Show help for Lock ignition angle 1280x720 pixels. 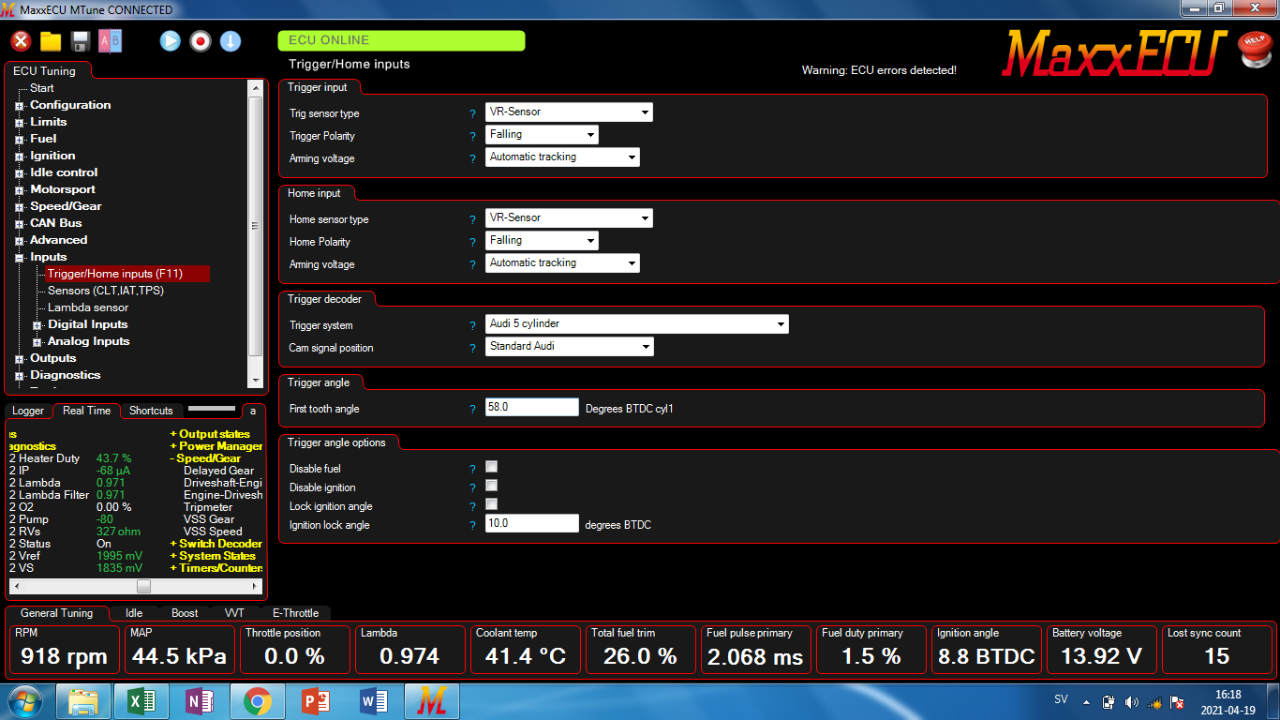pos(473,507)
